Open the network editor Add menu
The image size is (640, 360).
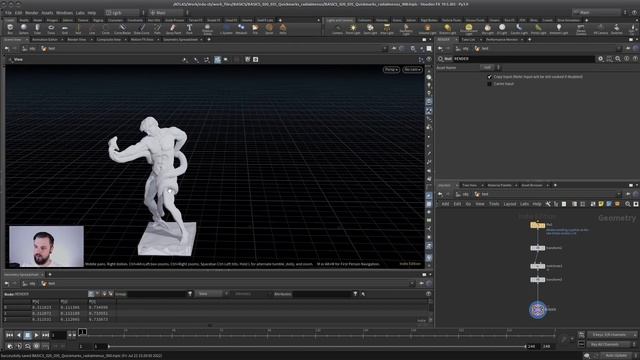pos(445,204)
